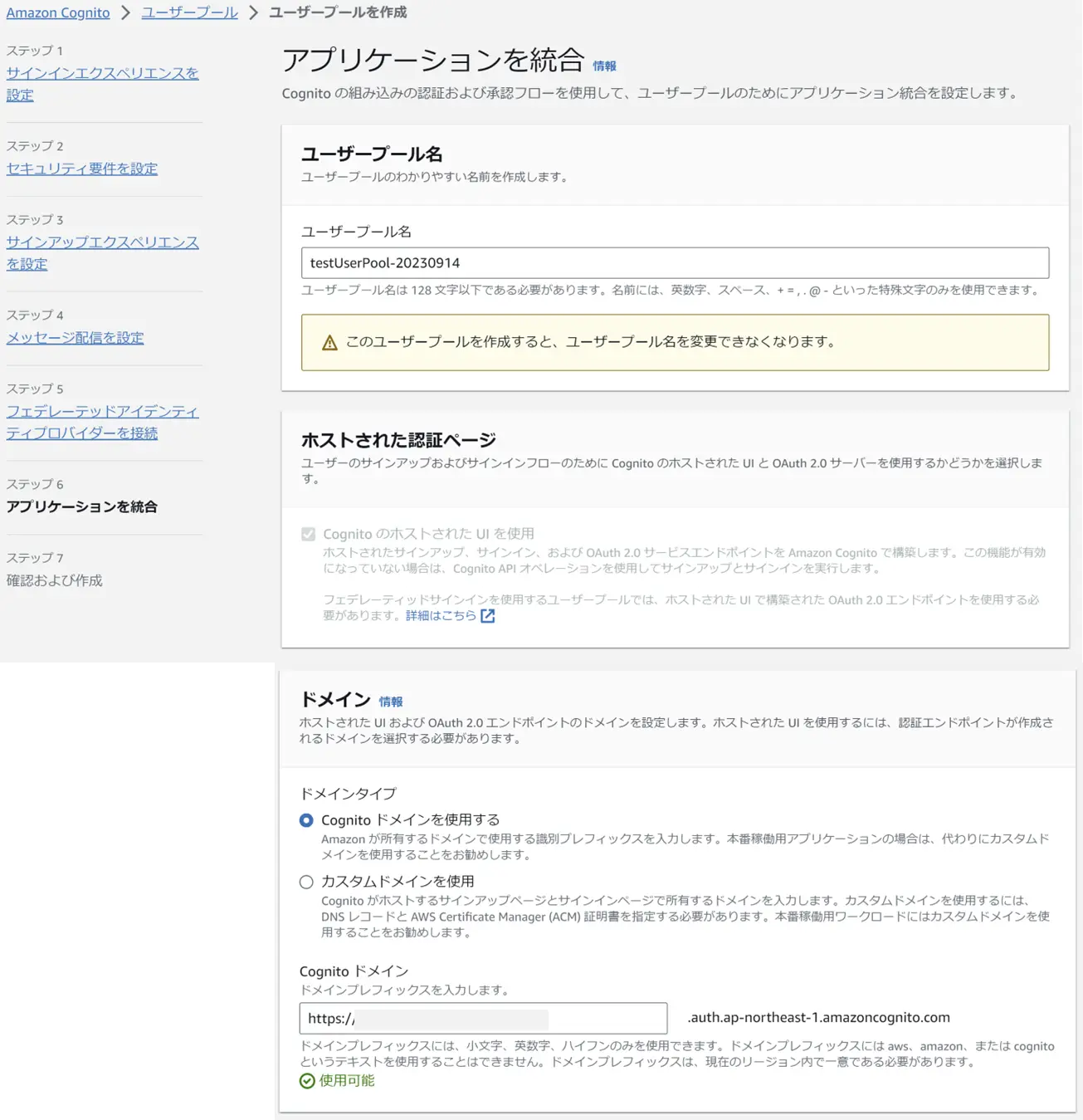Image resolution: width=1083 pixels, height=1120 pixels.
Task: Select カスタムドメインを使用 radio button
Action: coord(306,882)
